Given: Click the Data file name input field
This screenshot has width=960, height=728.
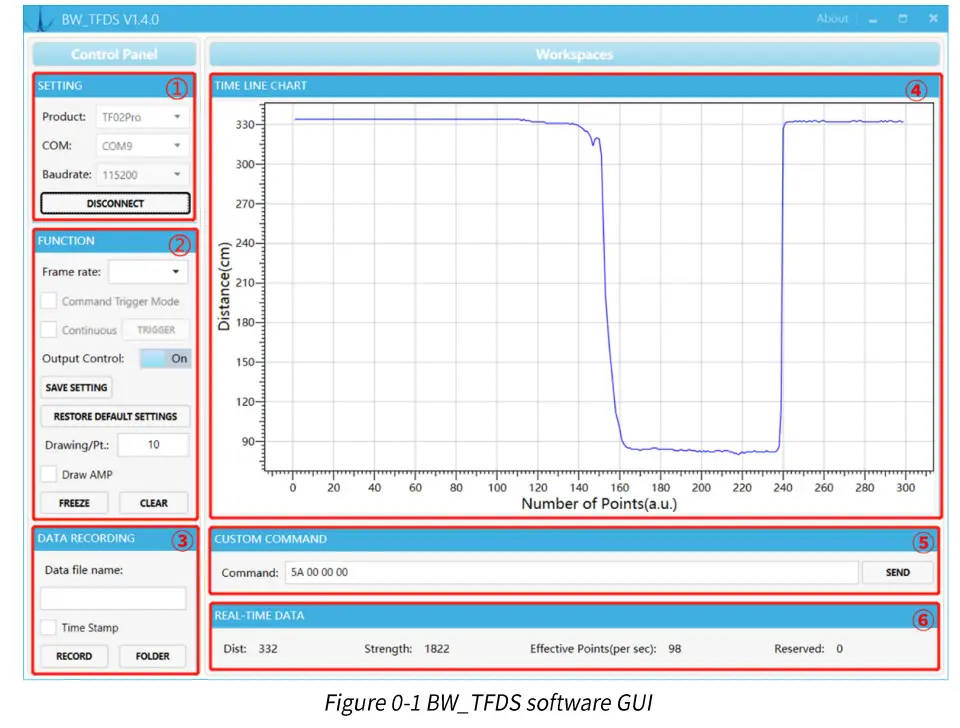Looking at the screenshot, I should pyautogui.click(x=113, y=598).
